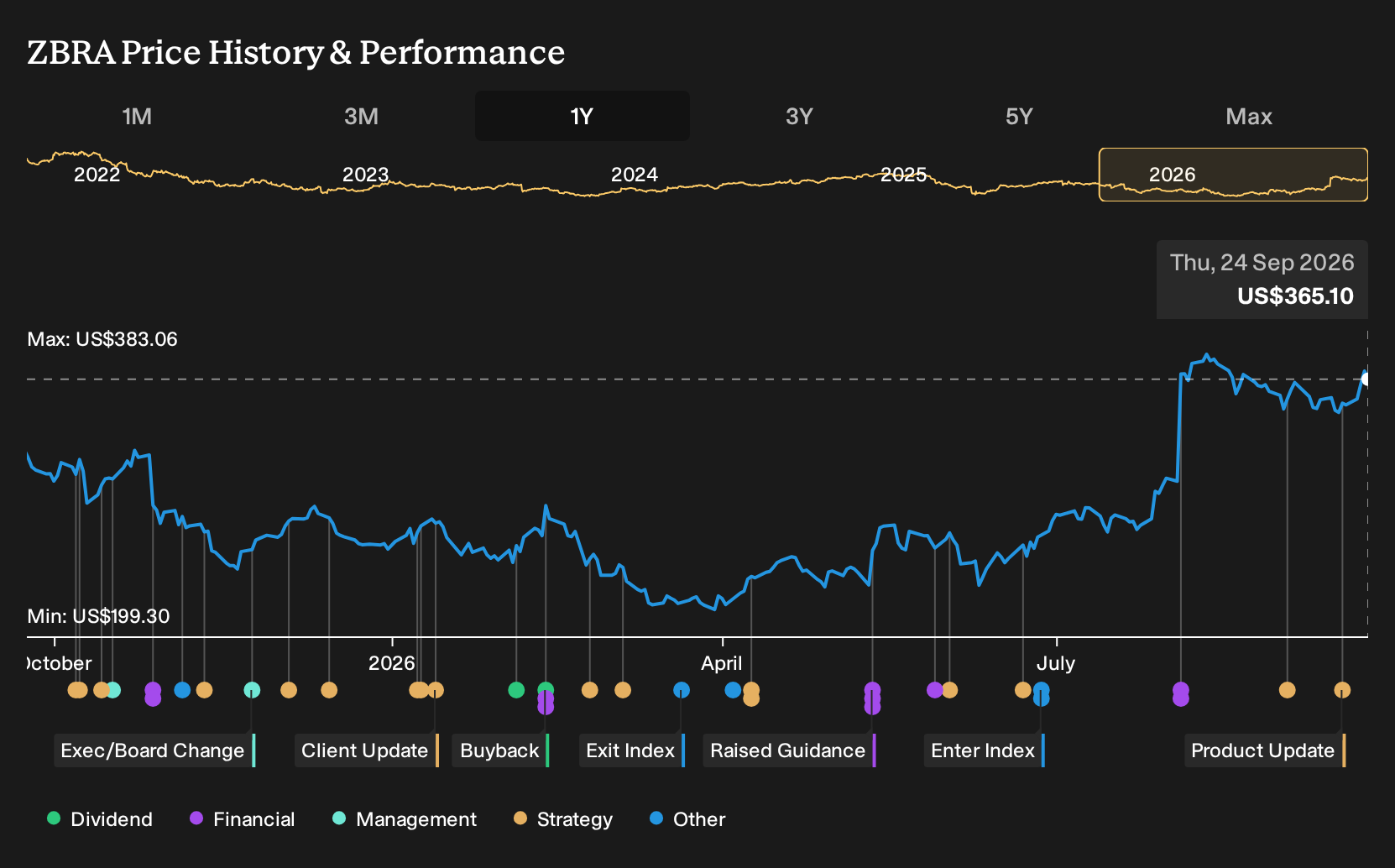Click the blue dot above Exit Index
Screen dimensions: 1395x868
click(x=682, y=690)
